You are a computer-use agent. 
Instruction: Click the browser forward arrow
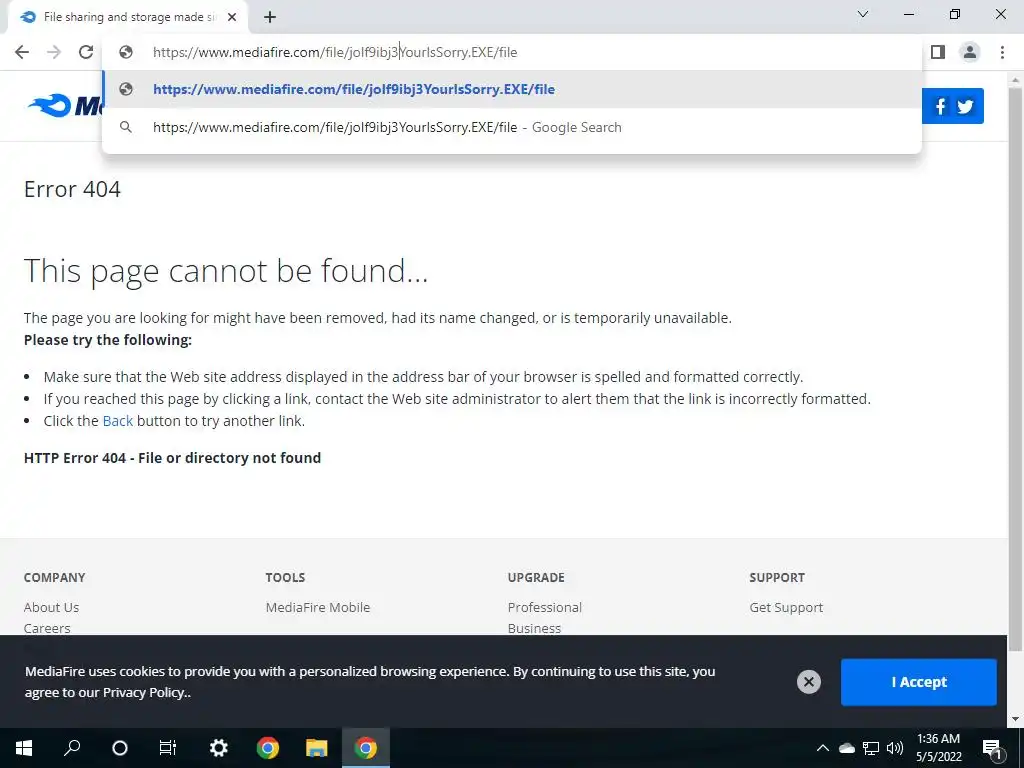(x=54, y=52)
